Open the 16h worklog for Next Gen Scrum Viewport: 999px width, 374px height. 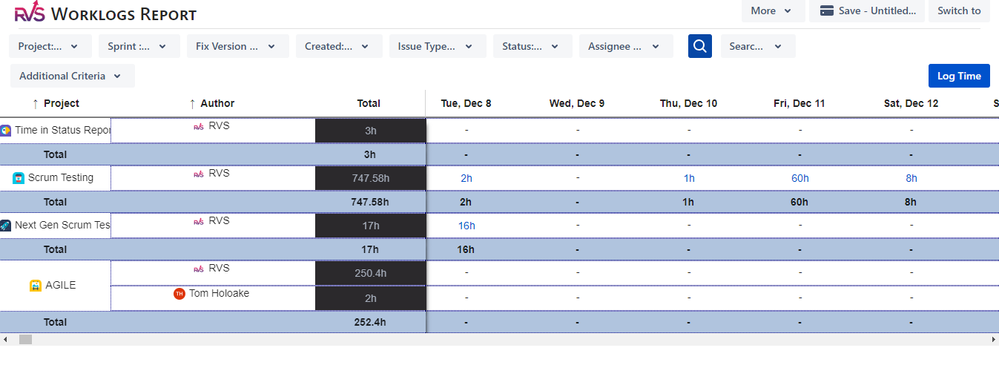click(x=466, y=226)
